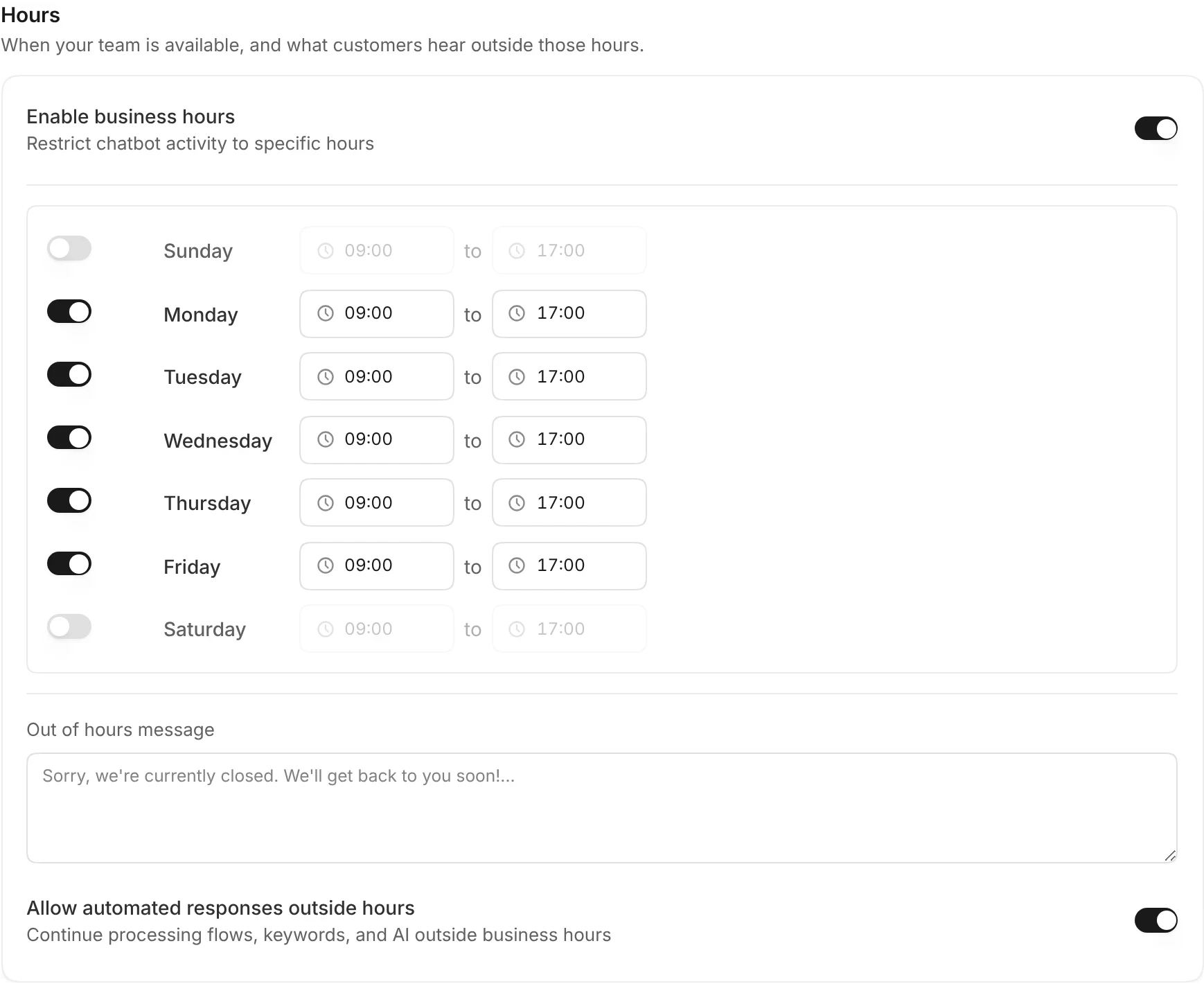Click the resize grip of message box
This screenshot has height=984, width=1204.
click(1170, 856)
